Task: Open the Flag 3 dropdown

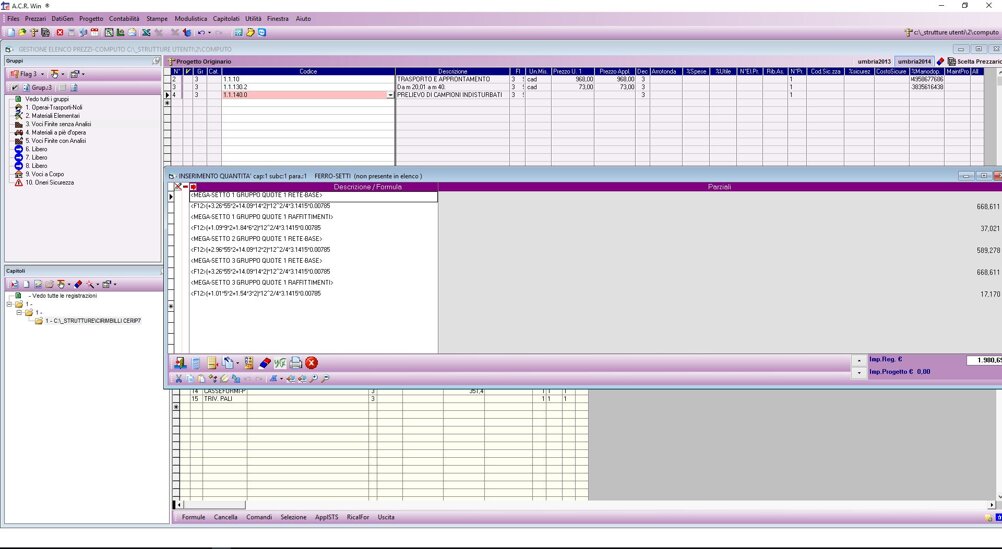Action: click(x=41, y=74)
